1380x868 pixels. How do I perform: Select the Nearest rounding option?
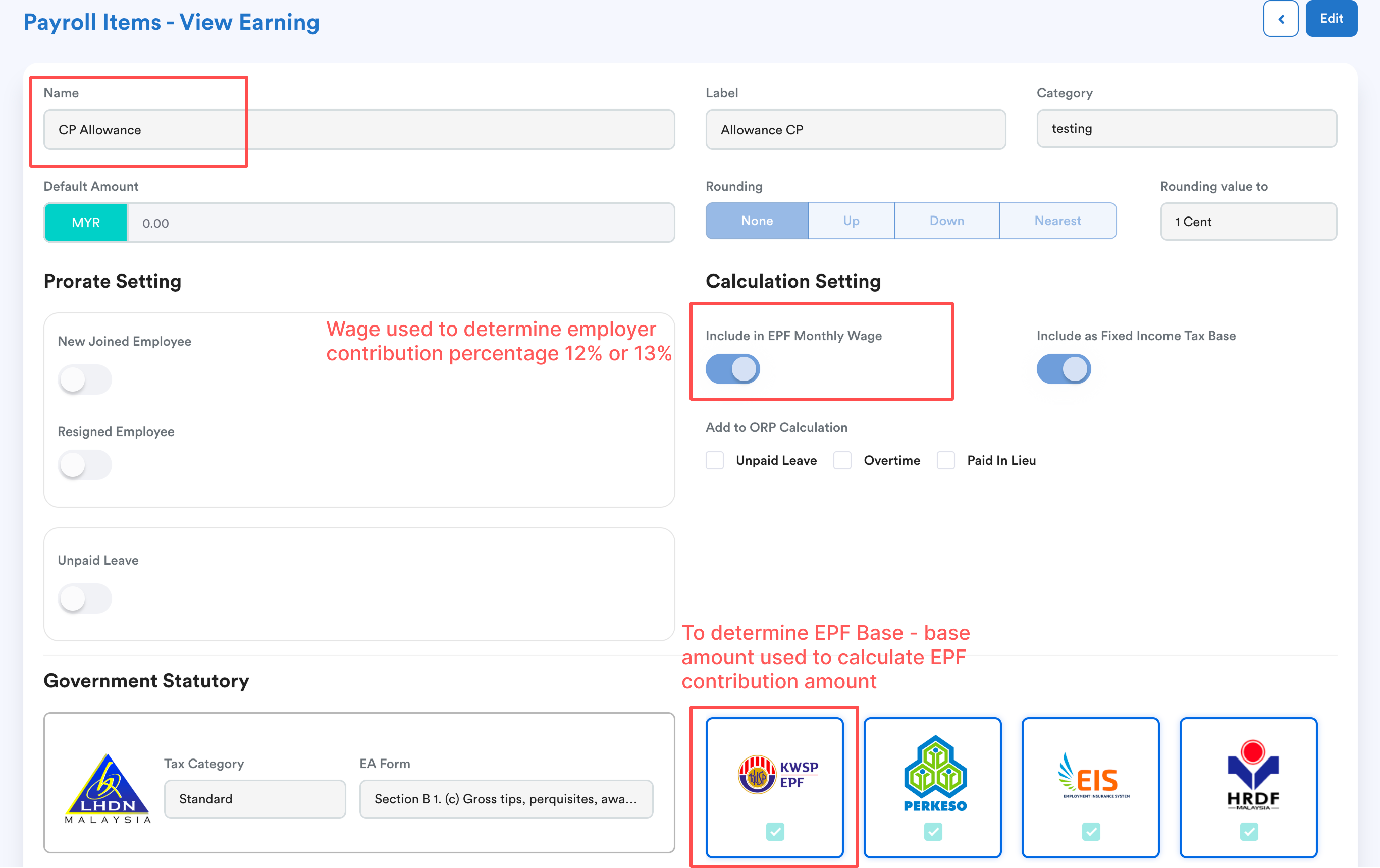(x=1057, y=221)
